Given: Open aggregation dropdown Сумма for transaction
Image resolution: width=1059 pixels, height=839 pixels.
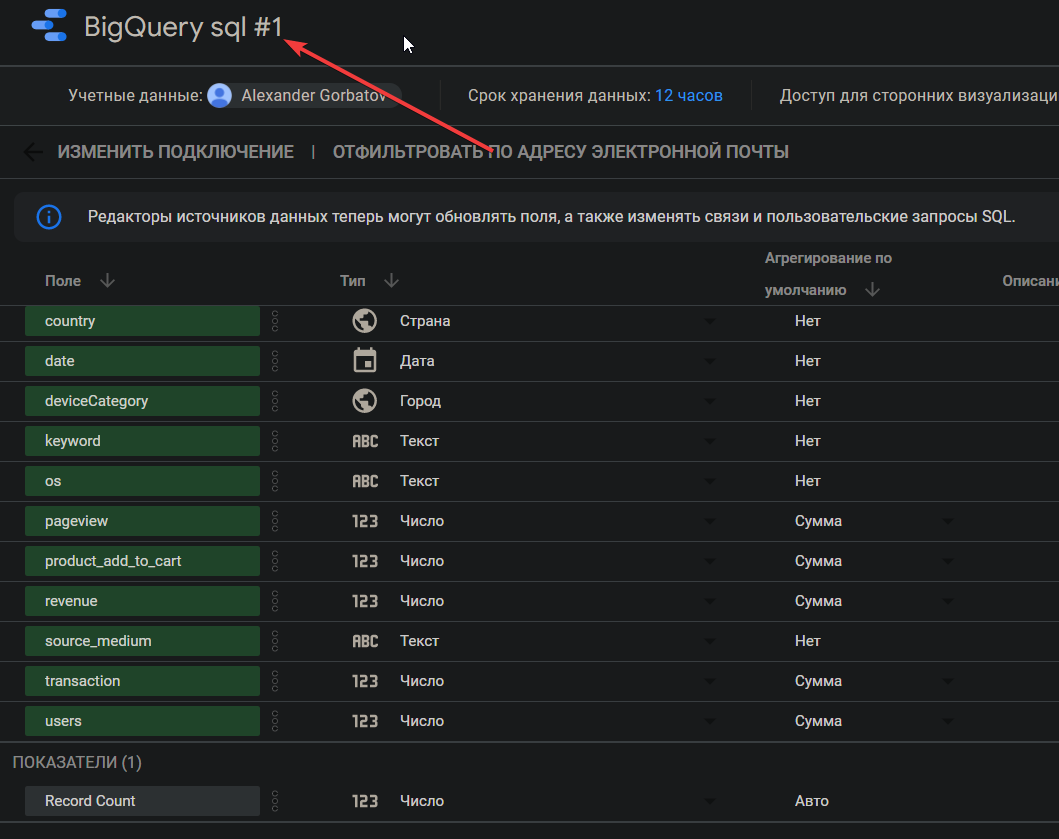Looking at the screenshot, I should pyautogui.click(x=874, y=681).
